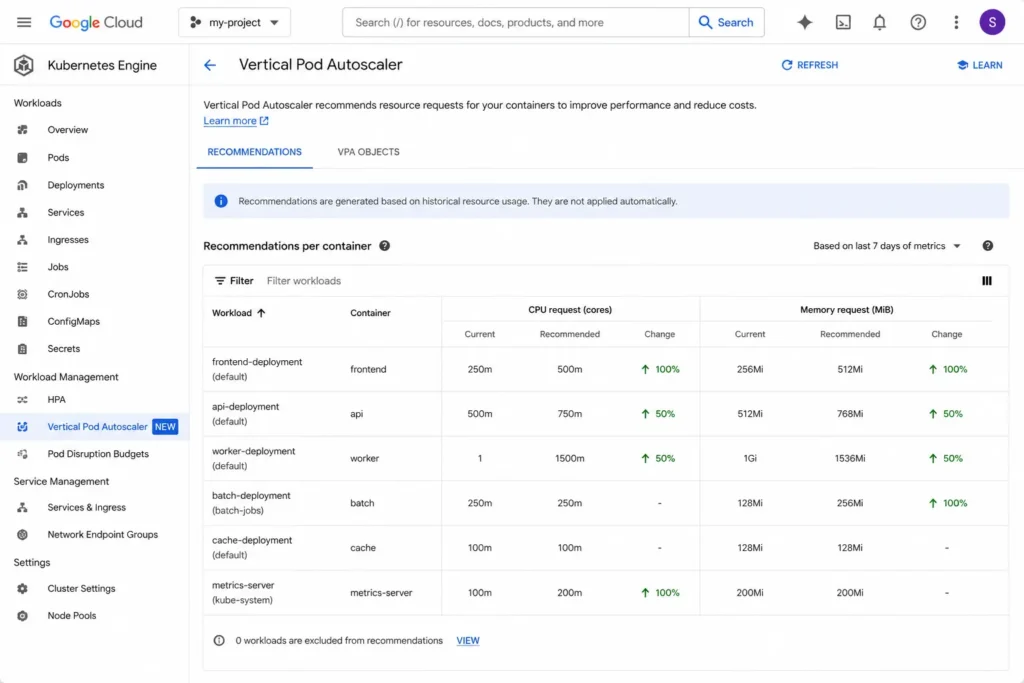Viewport: 1024px width, 683px height.
Task: Focus the resource search field
Action: [515, 22]
